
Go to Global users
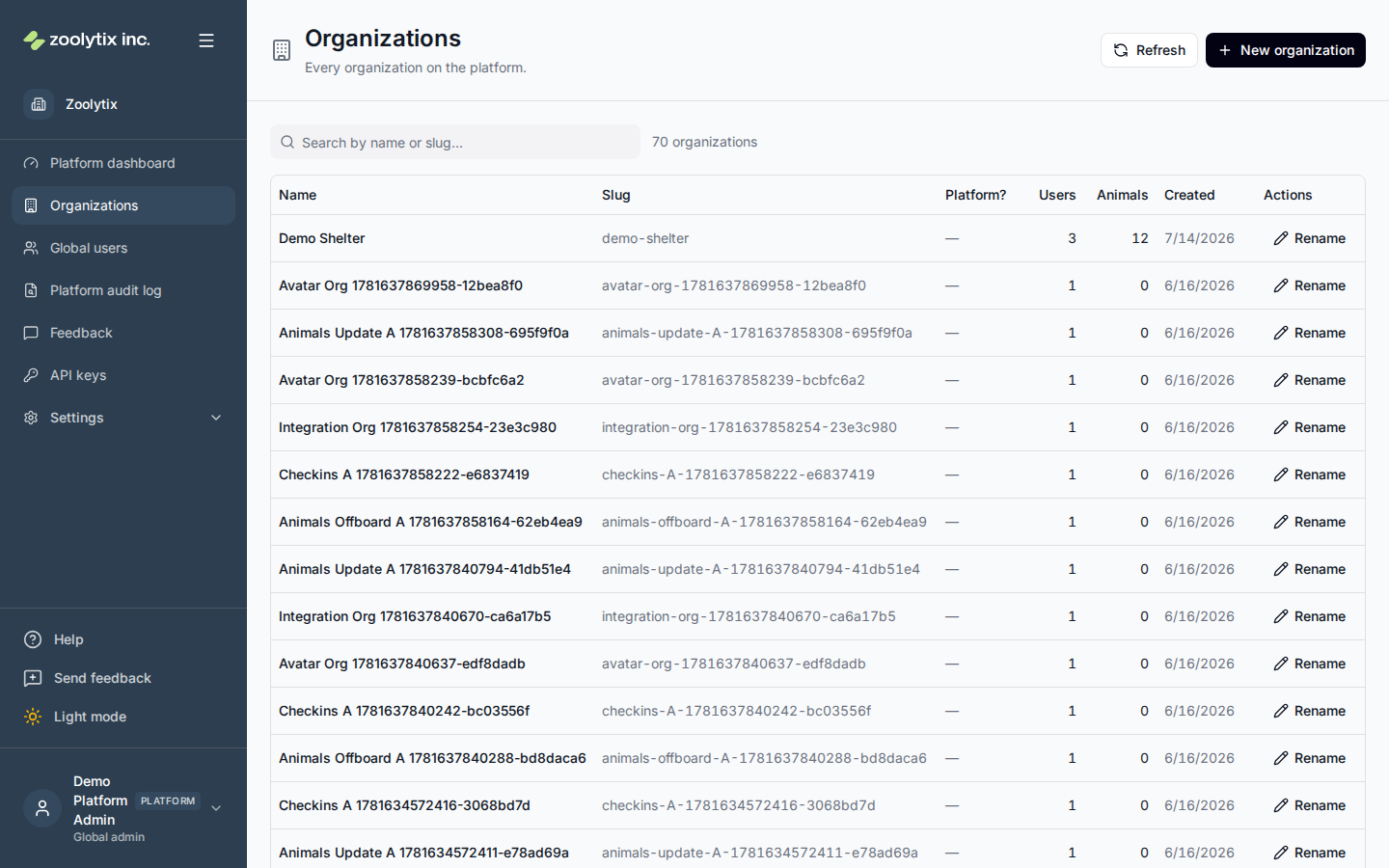coord(123,248)
